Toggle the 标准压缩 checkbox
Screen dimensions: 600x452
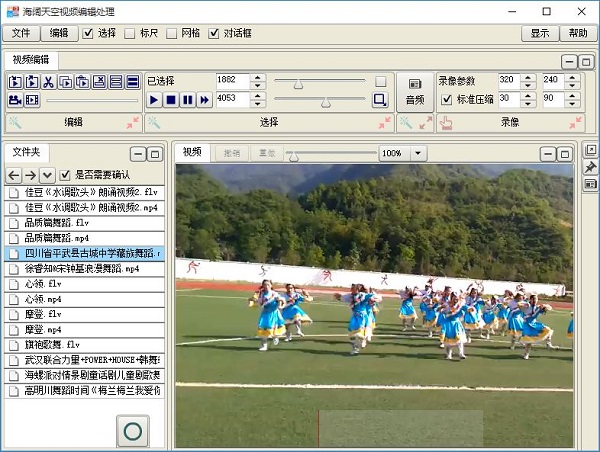click(447, 100)
